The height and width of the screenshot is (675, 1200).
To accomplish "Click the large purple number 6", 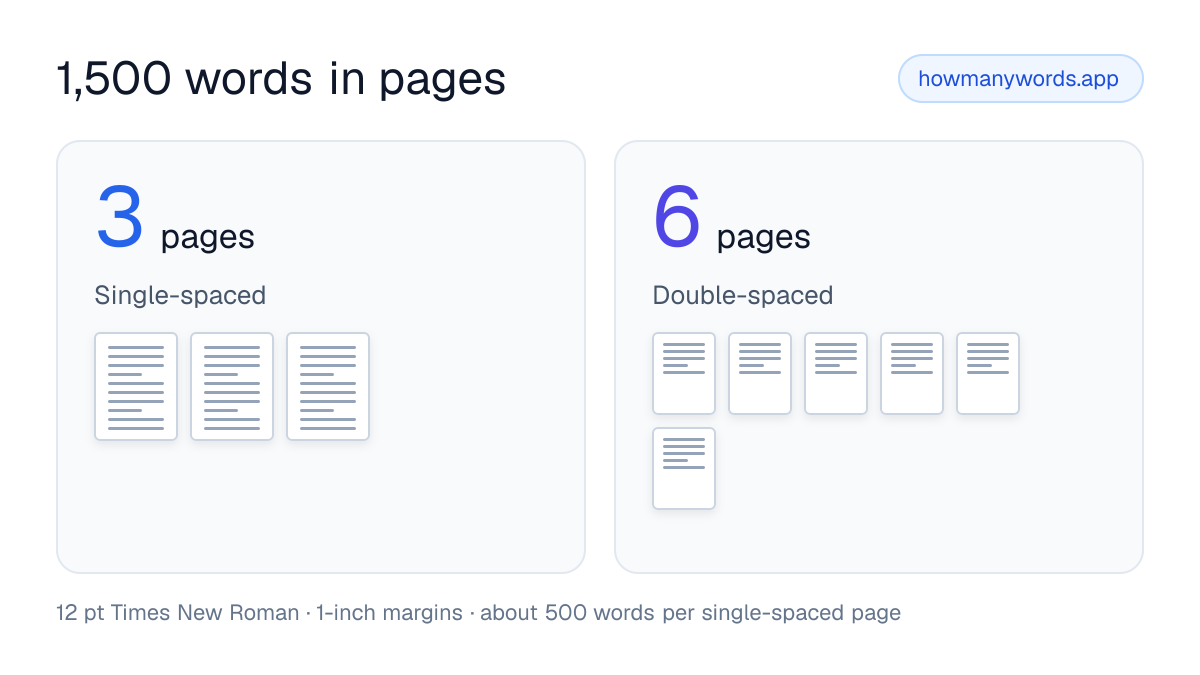I will (677, 218).
